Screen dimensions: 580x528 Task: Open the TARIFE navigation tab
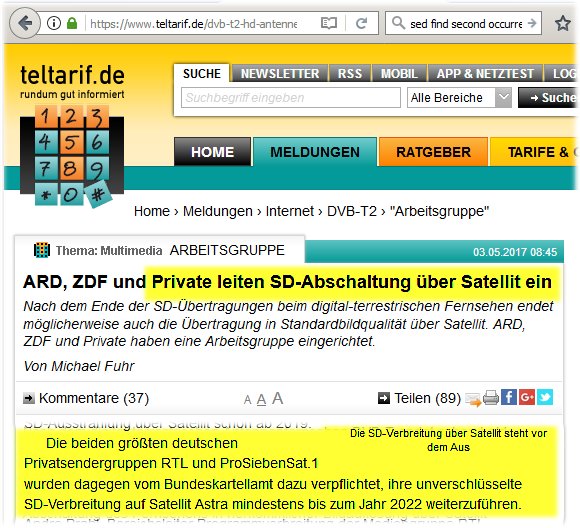tap(534, 152)
